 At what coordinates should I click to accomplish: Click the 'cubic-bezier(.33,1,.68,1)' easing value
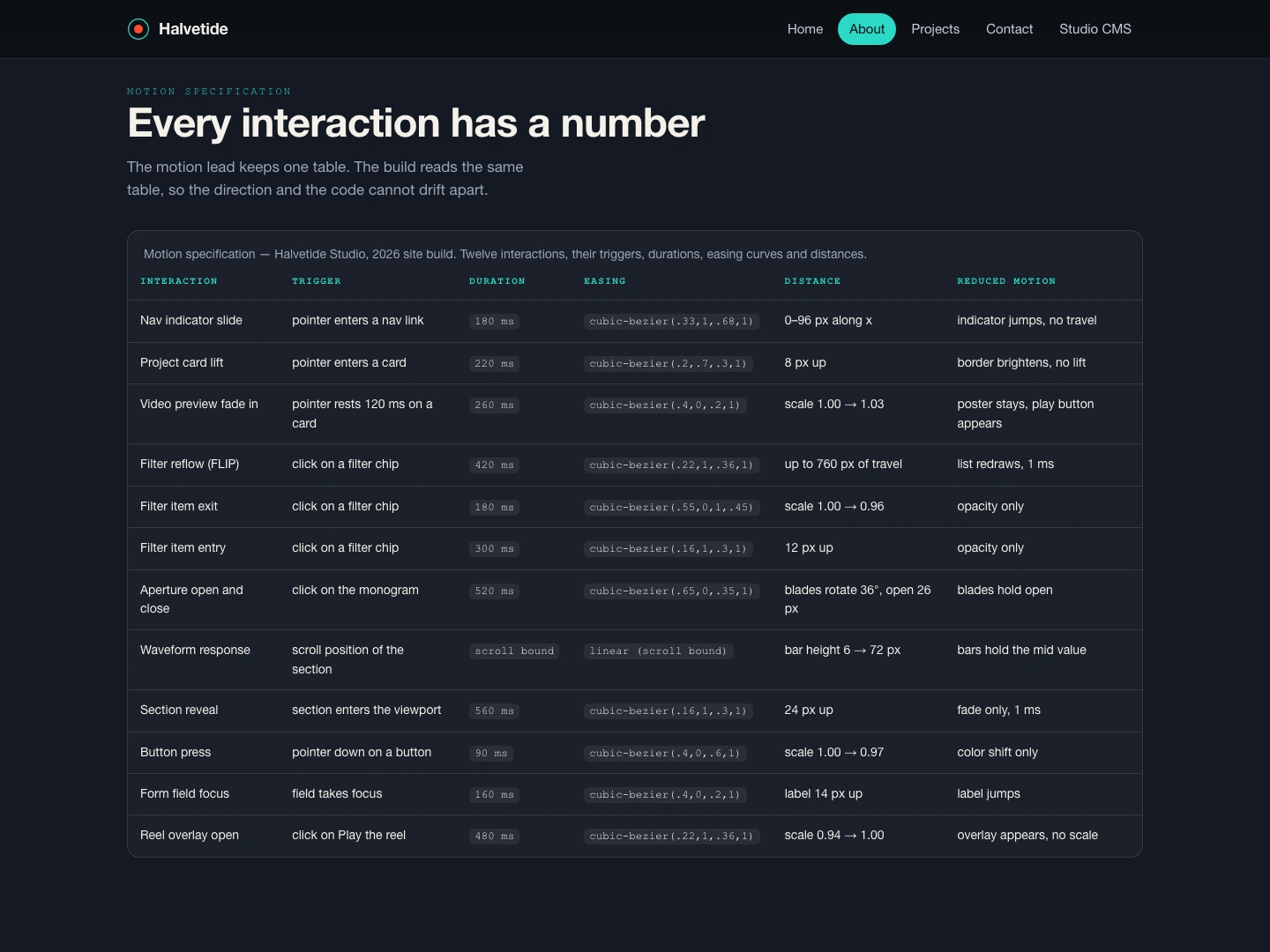671,322
